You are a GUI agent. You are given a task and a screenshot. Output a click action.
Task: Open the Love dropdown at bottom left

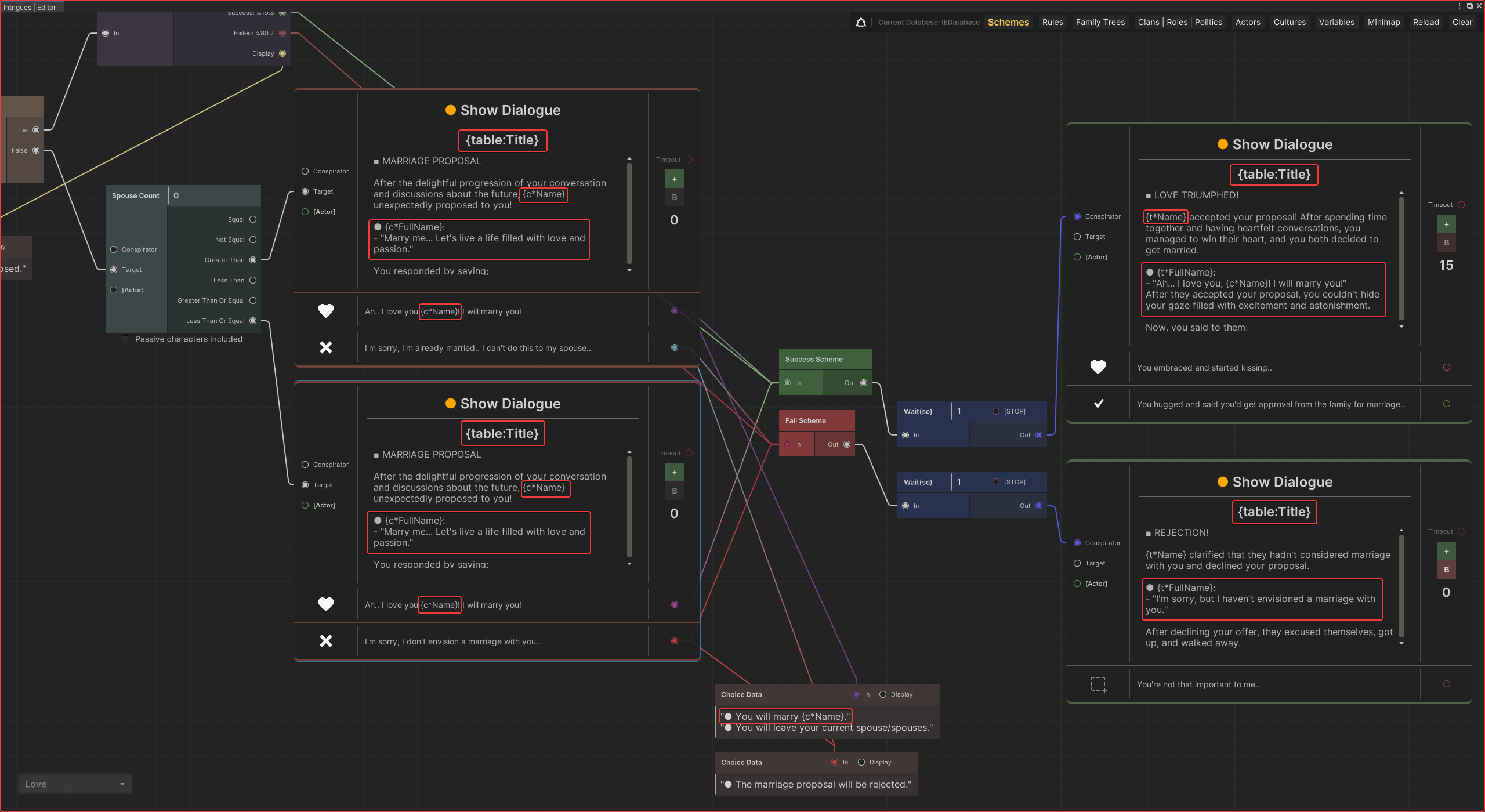(x=75, y=784)
